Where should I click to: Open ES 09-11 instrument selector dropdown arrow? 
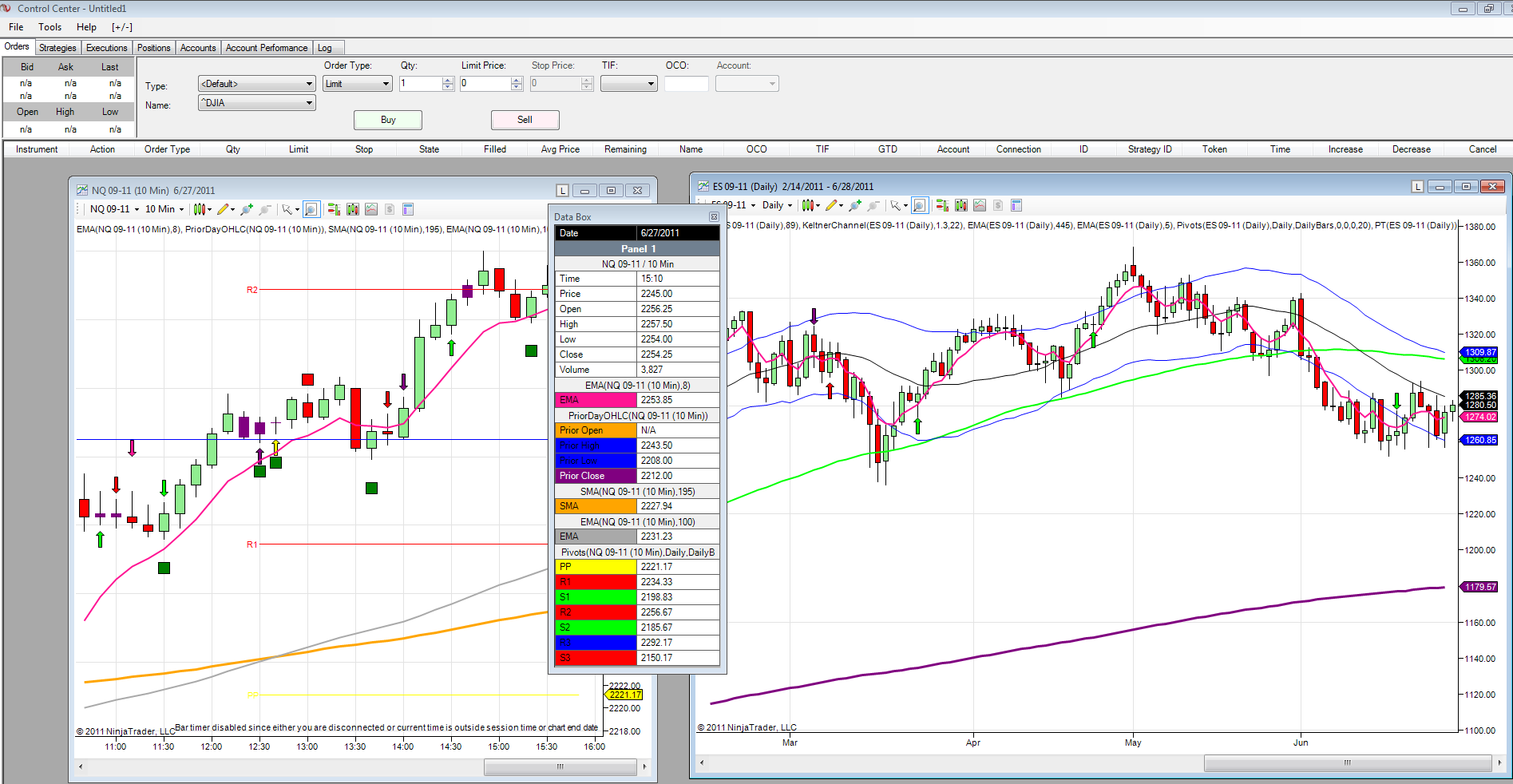coord(753,205)
